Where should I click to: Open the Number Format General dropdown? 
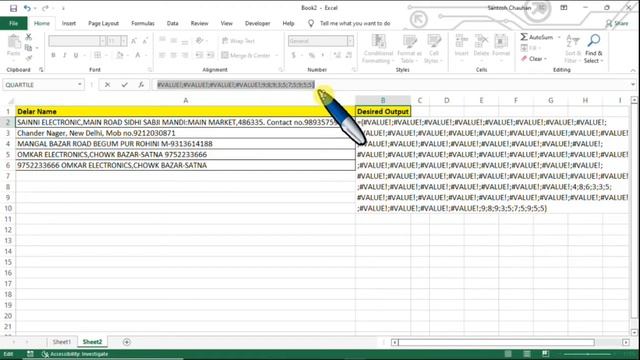[350, 41]
